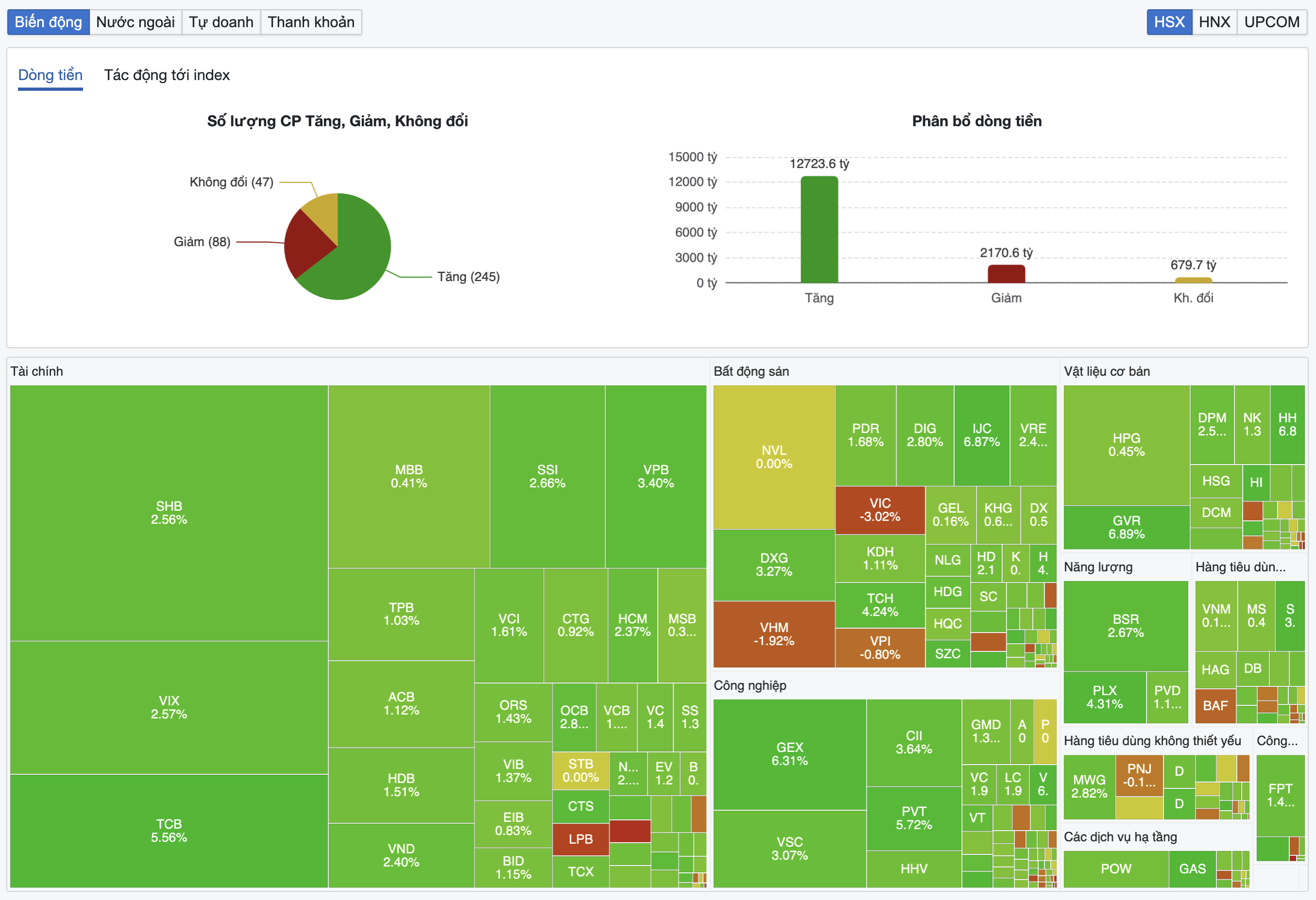The width and height of the screenshot is (1316, 900).
Task: Open the PLX 4.31% cell
Action: pyautogui.click(x=1104, y=698)
